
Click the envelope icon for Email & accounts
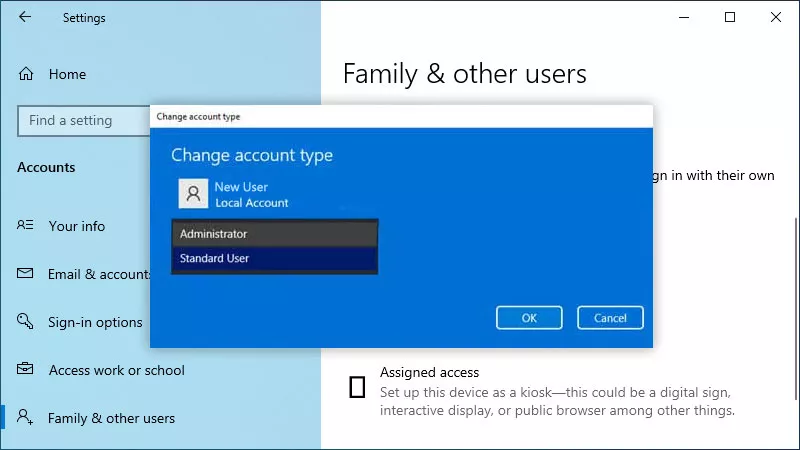coord(25,273)
